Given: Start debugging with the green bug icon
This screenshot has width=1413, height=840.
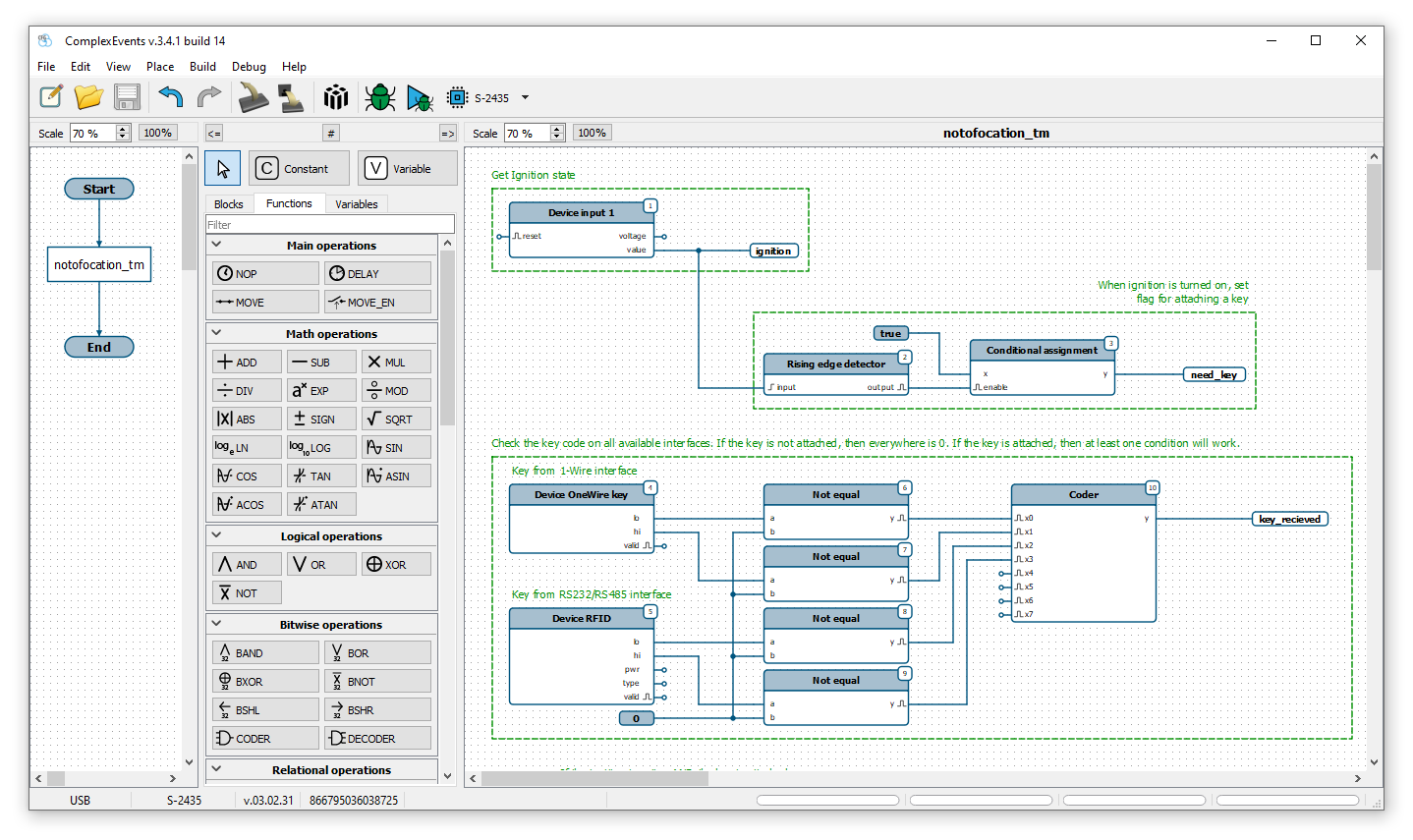Looking at the screenshot, I should tap(379, 97).
